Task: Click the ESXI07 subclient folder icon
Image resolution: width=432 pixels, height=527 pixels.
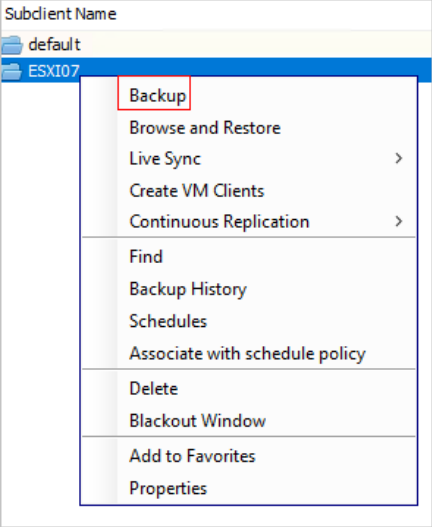Action: click(12, 71)
